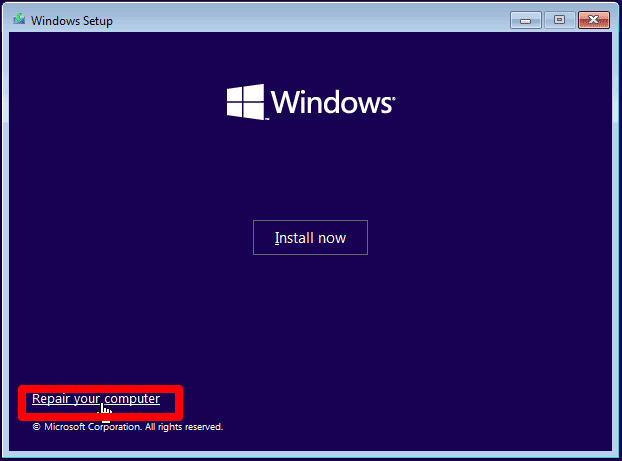622x461 pixels.
Task: Click the "Windows Setup" title text
Action: click(x=72, y=21)
